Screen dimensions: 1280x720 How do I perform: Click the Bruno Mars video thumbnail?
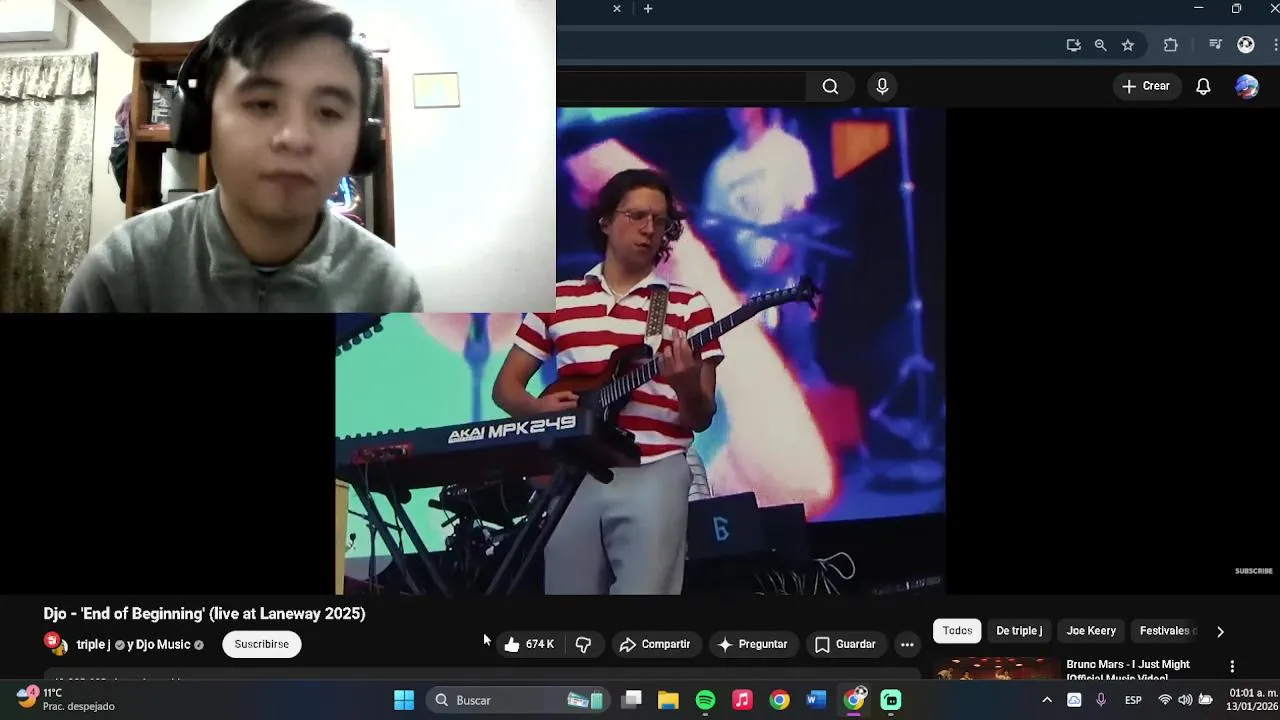pos(996,669)
